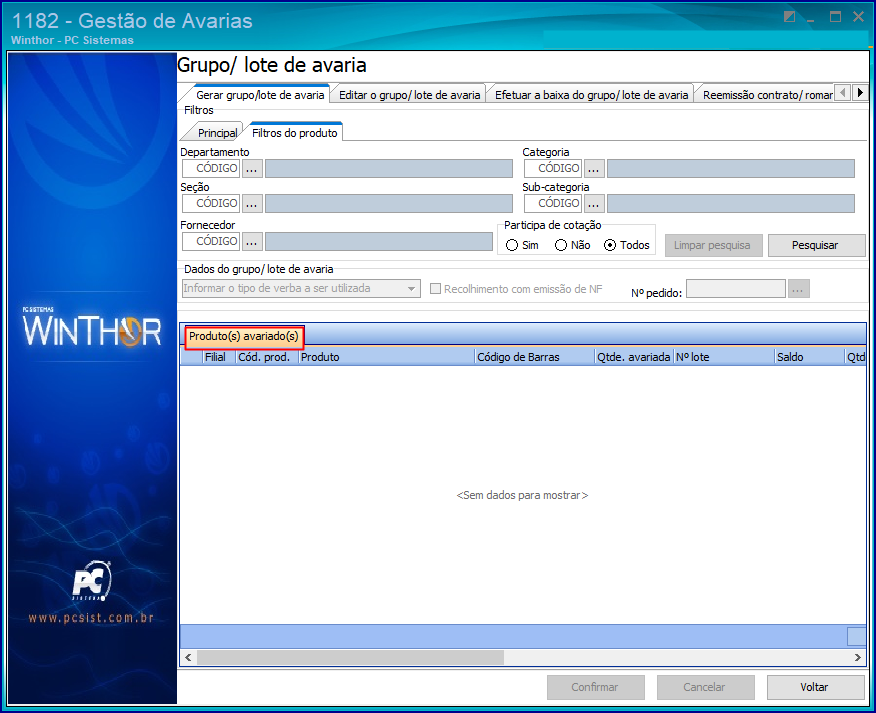
Task: Open Seção lookup ellipsis button
Action: click(252, 203)
